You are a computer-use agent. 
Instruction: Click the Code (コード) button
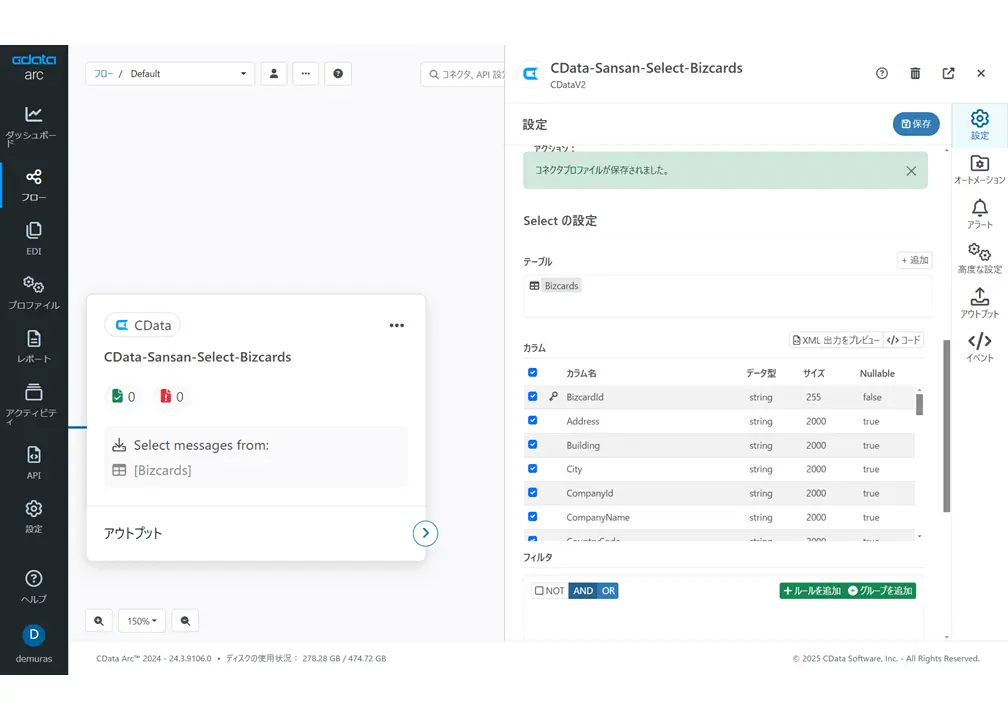[x=903, y=340]
